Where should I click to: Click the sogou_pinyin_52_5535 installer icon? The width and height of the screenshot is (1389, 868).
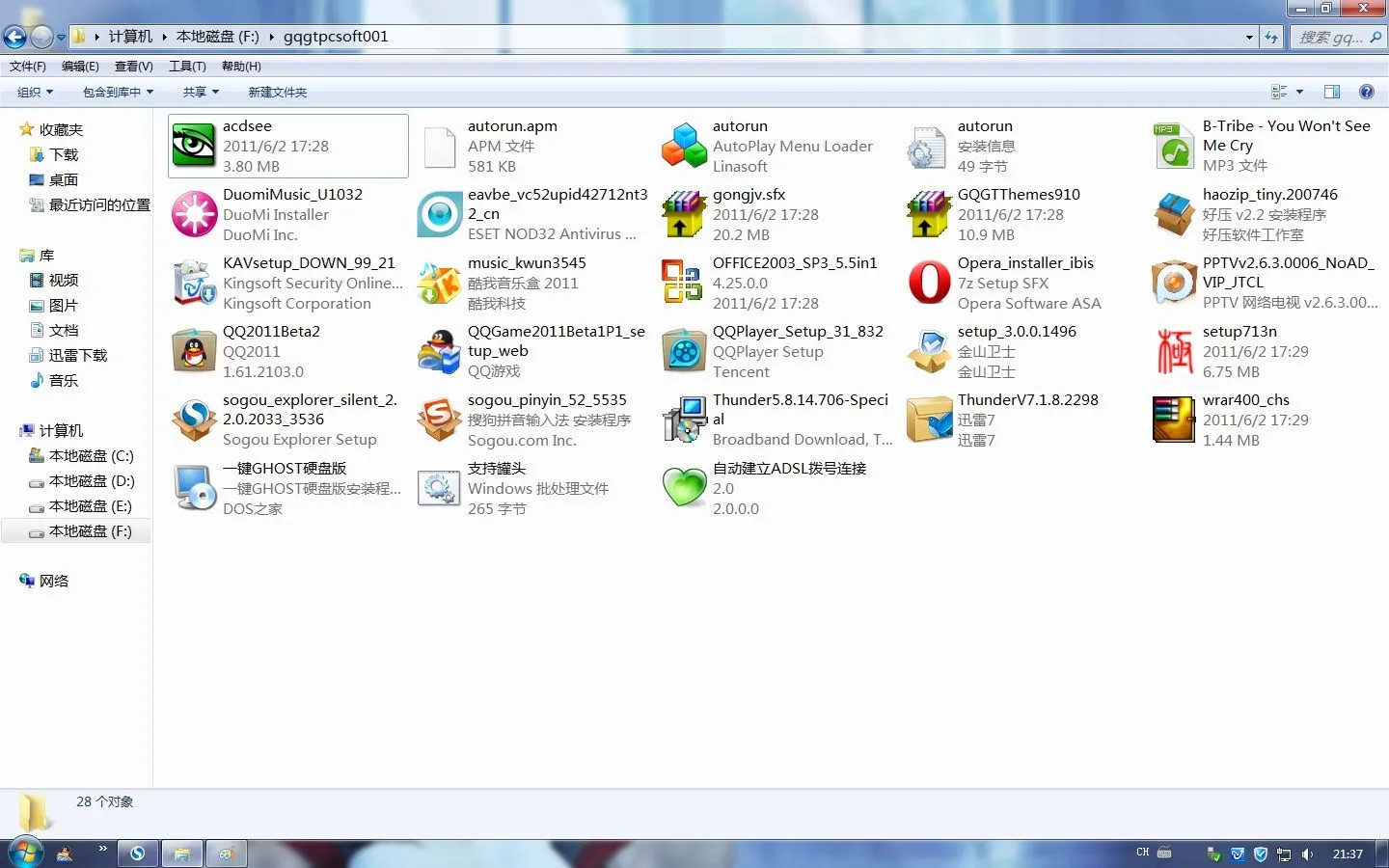439,420
